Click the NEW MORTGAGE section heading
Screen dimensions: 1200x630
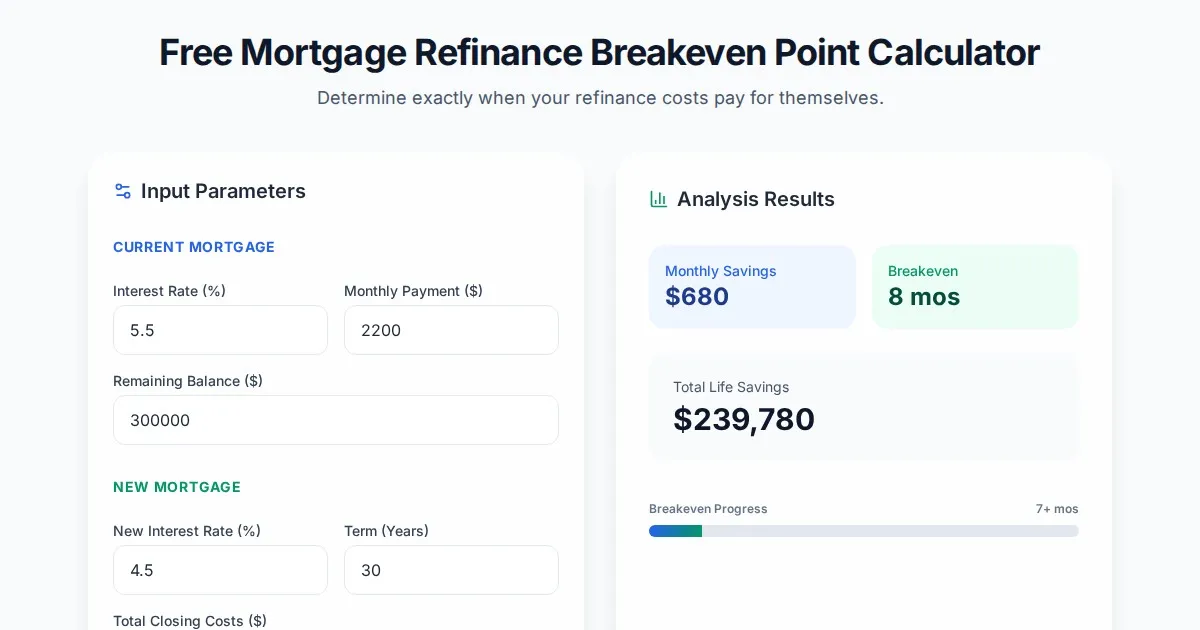coord(177,487)
